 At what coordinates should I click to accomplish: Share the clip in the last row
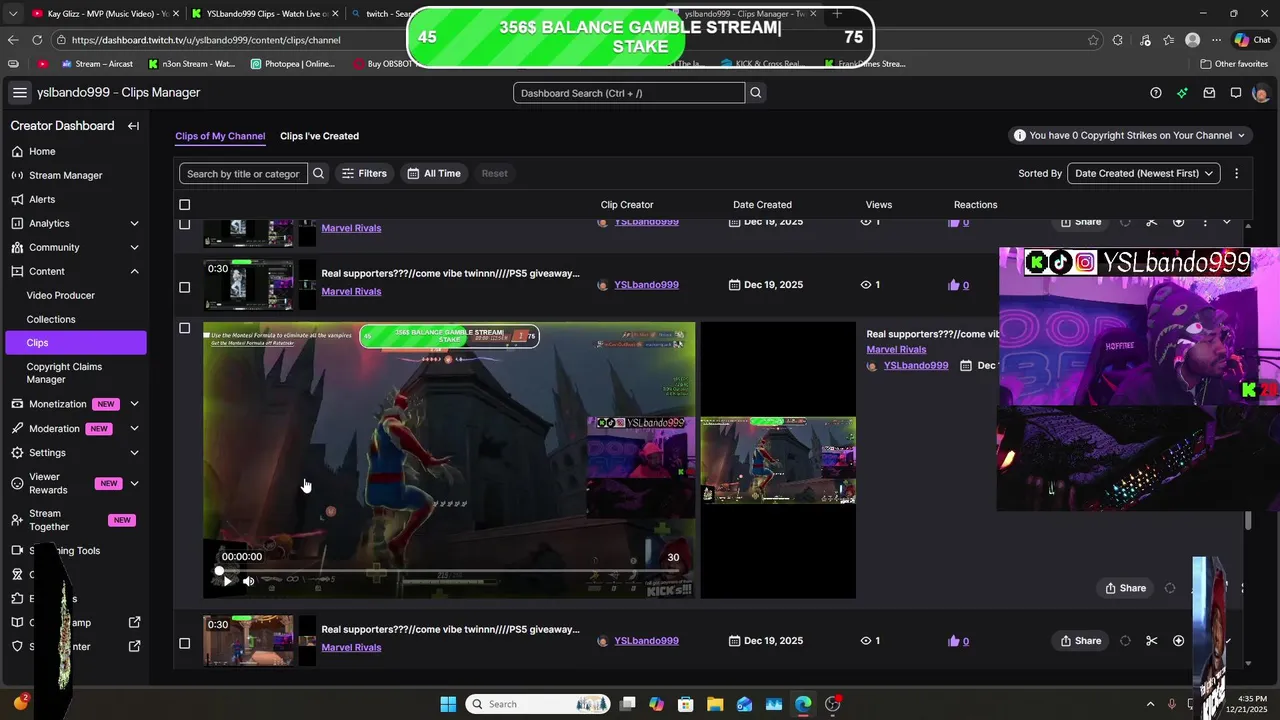pyautogui.click(x=1081, y=641)
